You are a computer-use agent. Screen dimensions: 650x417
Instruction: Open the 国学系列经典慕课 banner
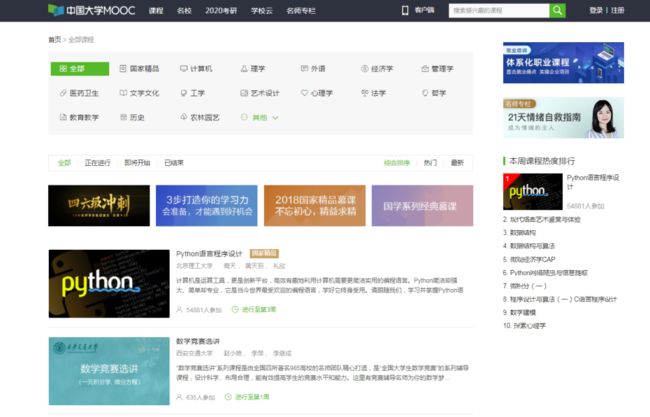422,206
